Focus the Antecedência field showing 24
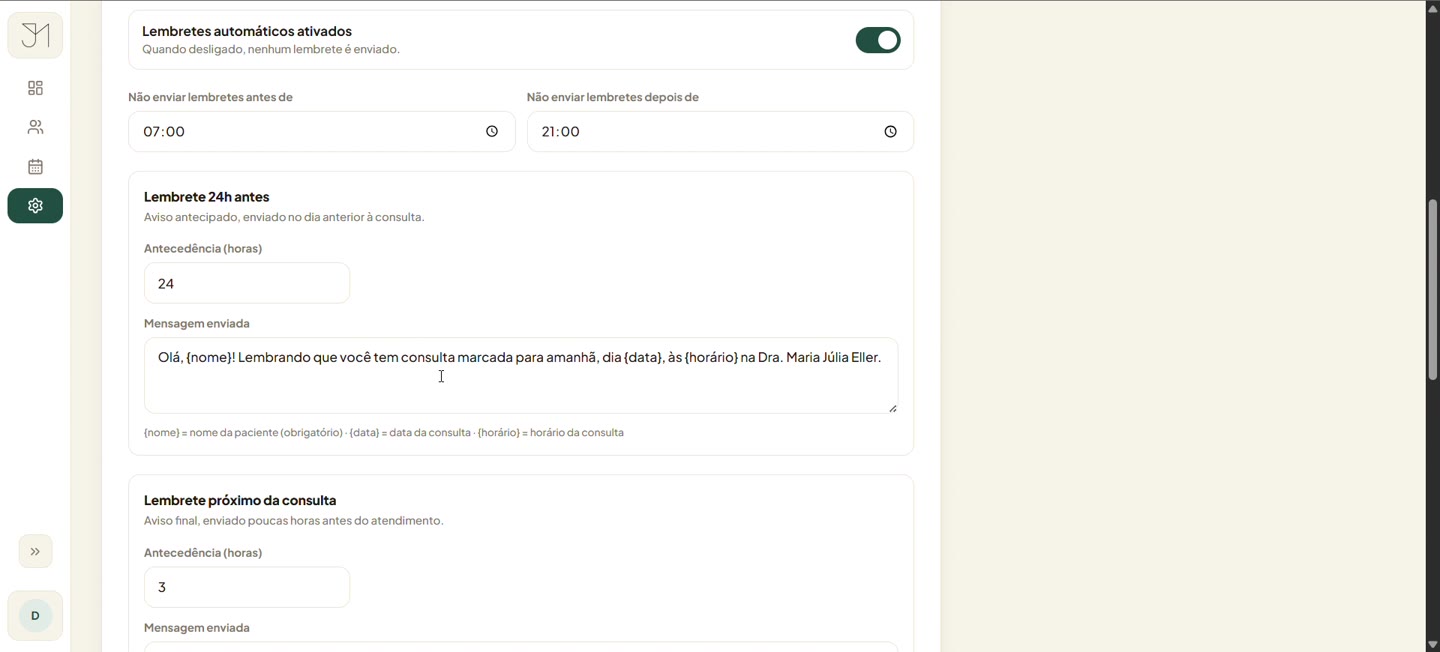The height and width of the screenshot is (652, 1440). (247, 283)
